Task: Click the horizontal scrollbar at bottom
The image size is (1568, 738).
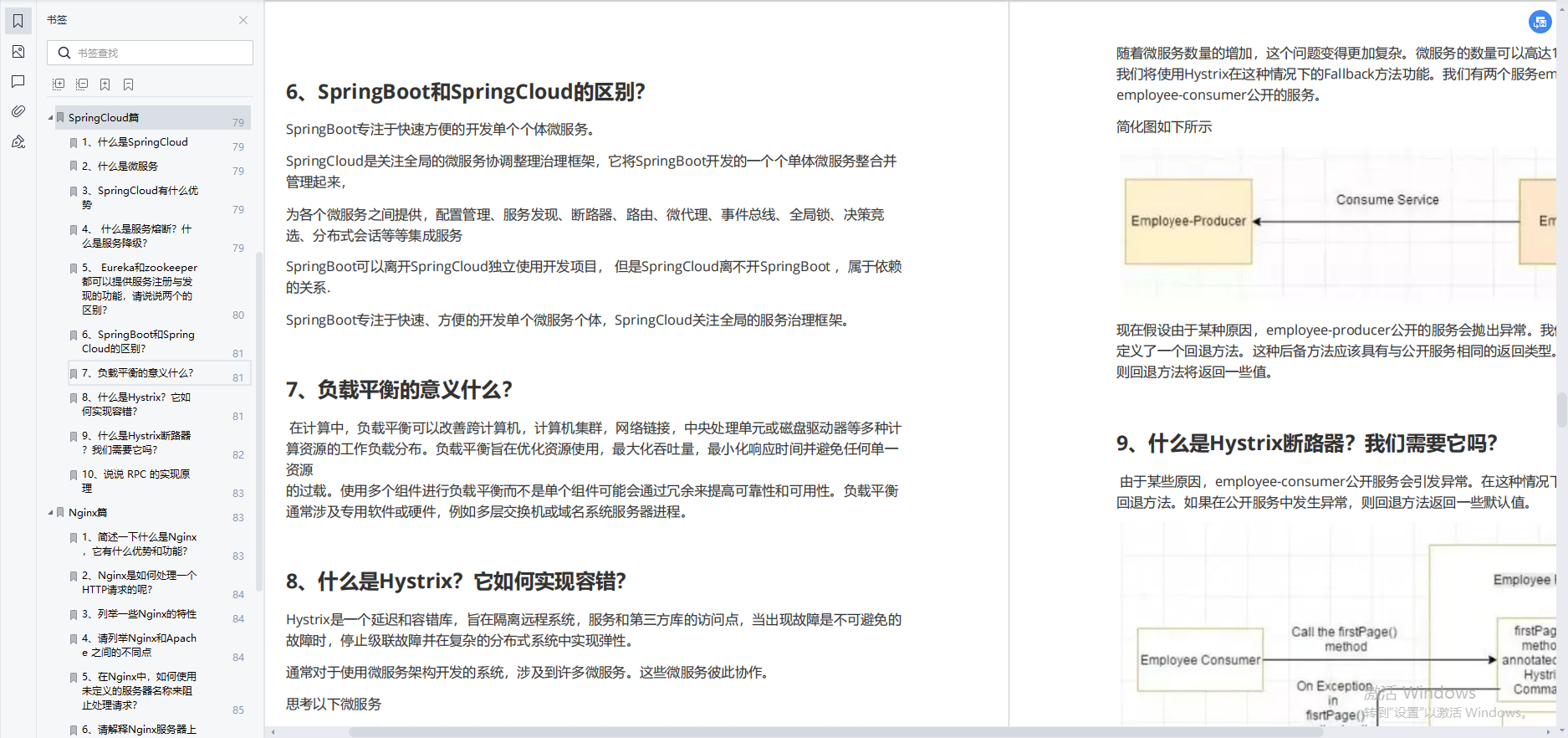Action: point(836,731)
